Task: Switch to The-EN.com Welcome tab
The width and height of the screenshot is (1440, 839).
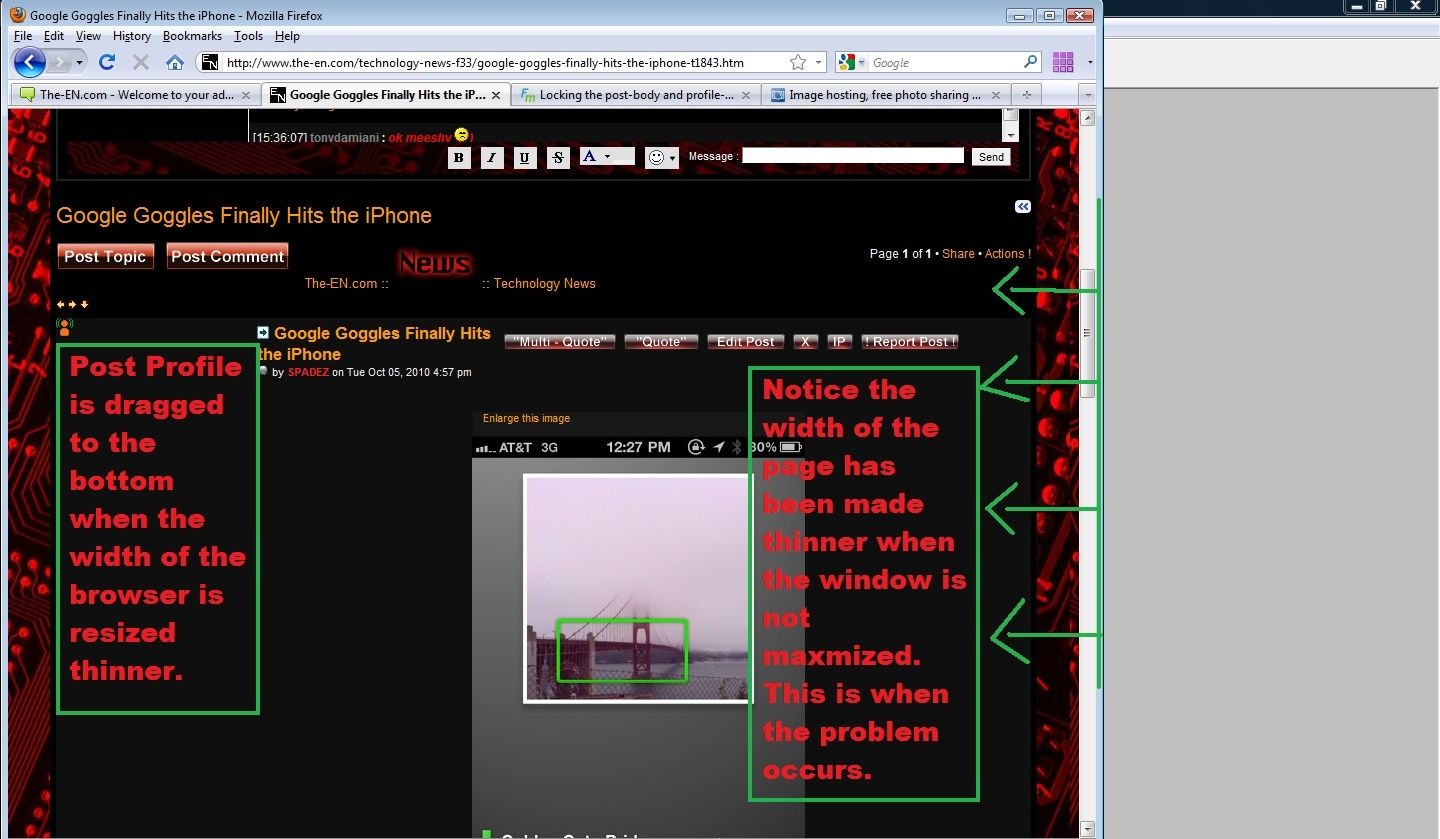Action: [x=135, y=95]
